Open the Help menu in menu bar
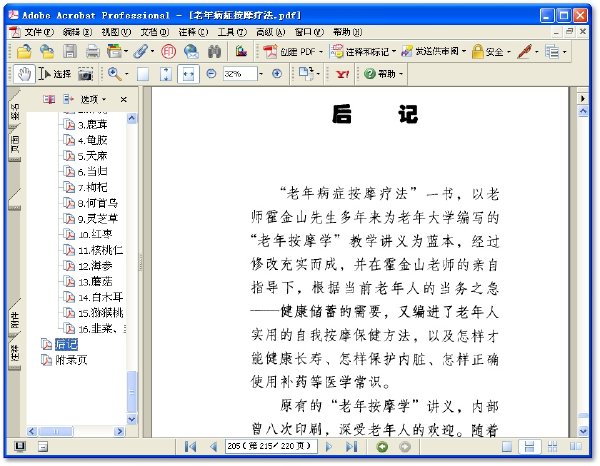 (347, 32)
